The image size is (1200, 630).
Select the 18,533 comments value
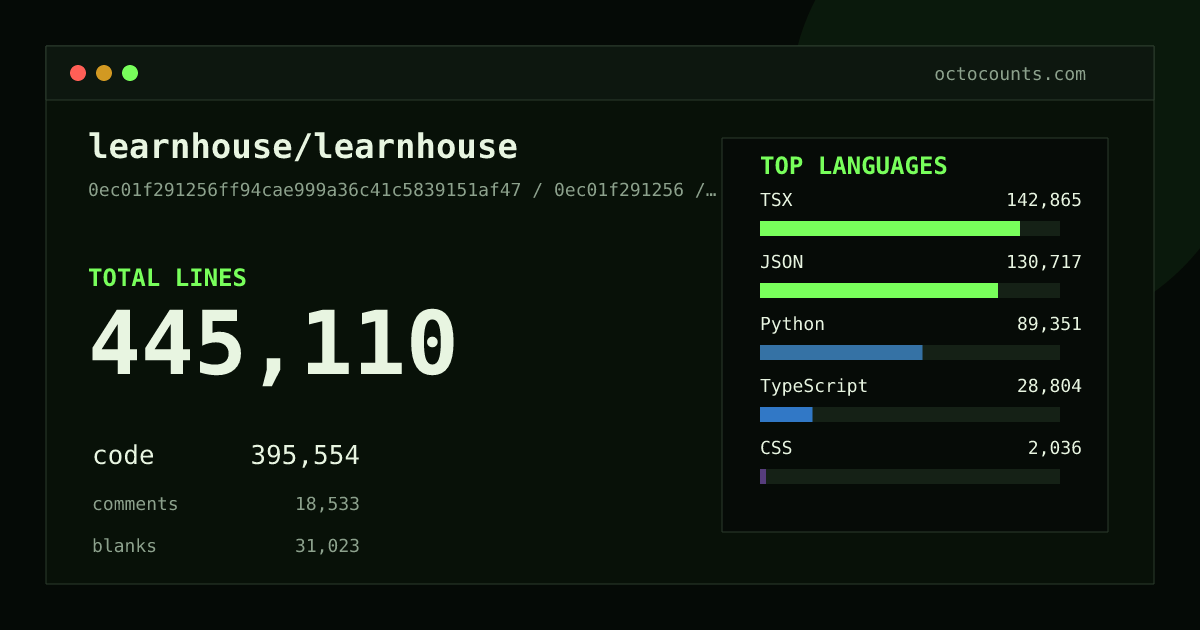point(327,504)
